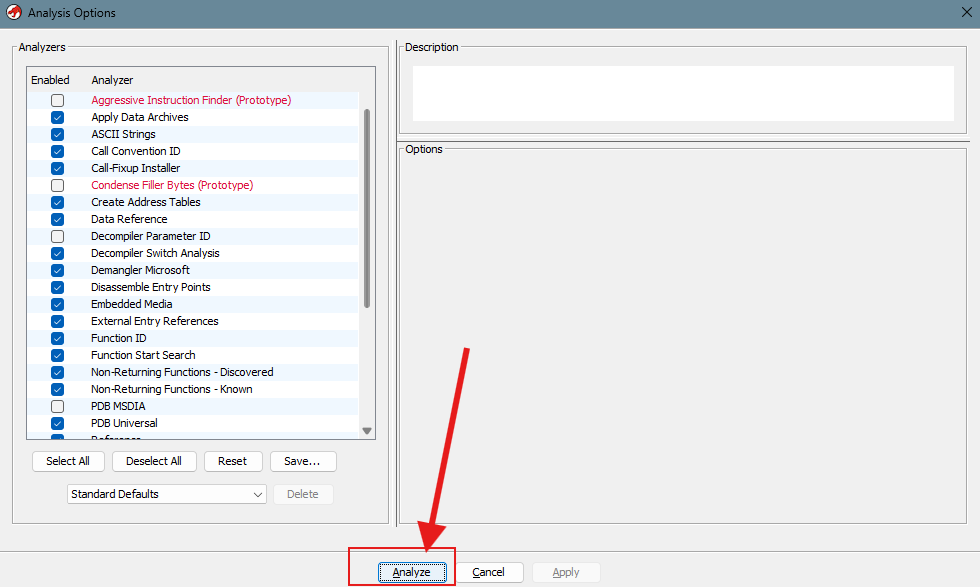Enable Condense Filler Bytes (Prototype) checkbox
This screenshot has width=980, height=587.
[x=57, y=185]
